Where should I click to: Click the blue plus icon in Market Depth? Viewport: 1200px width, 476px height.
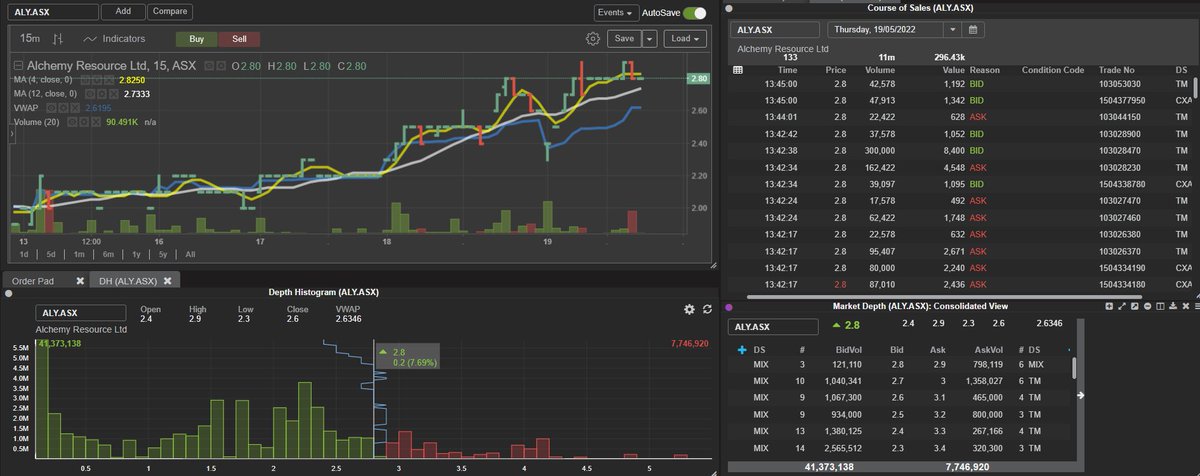tap(741, 350)
